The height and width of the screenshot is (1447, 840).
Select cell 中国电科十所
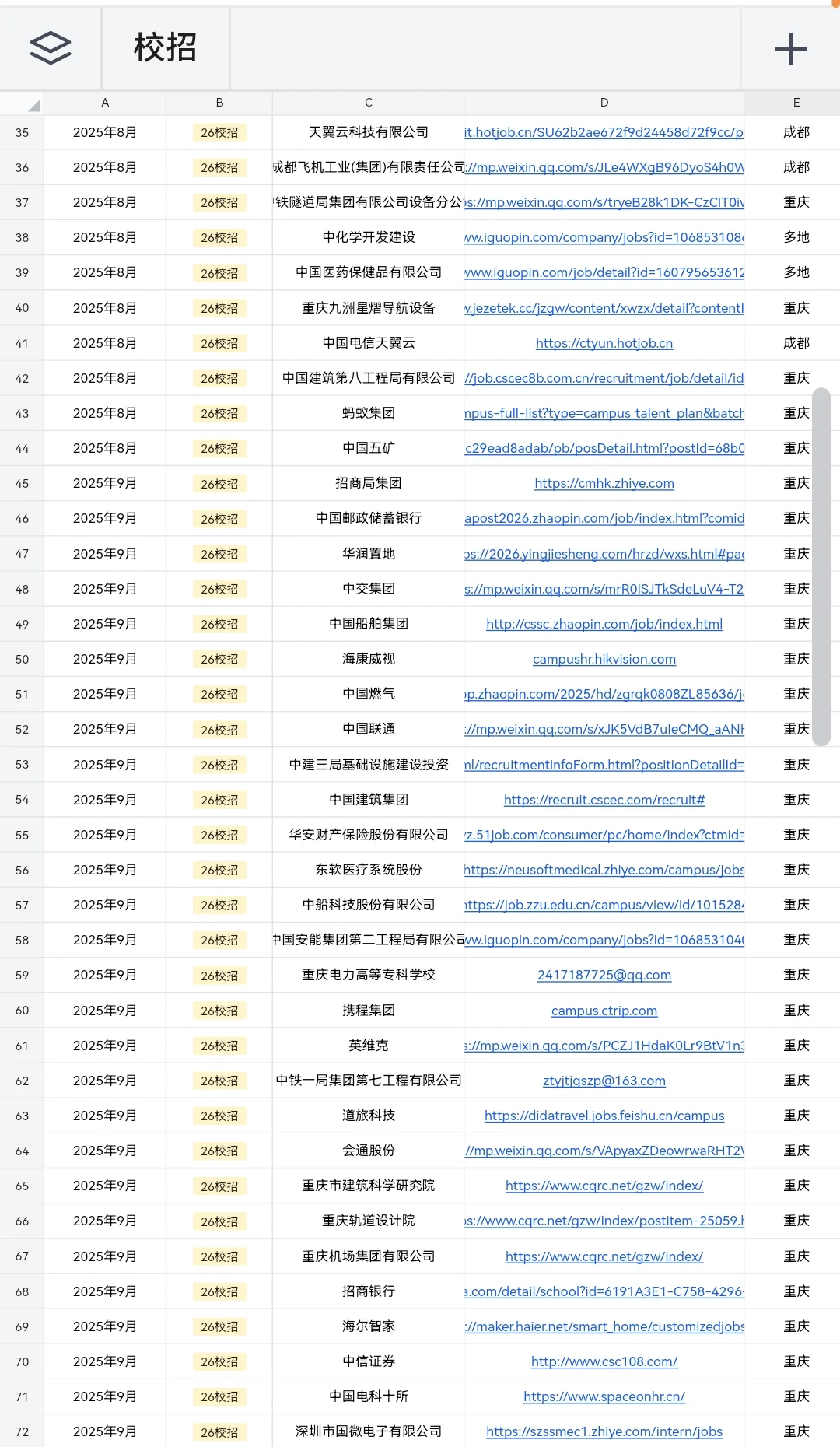coord(369,1396)
